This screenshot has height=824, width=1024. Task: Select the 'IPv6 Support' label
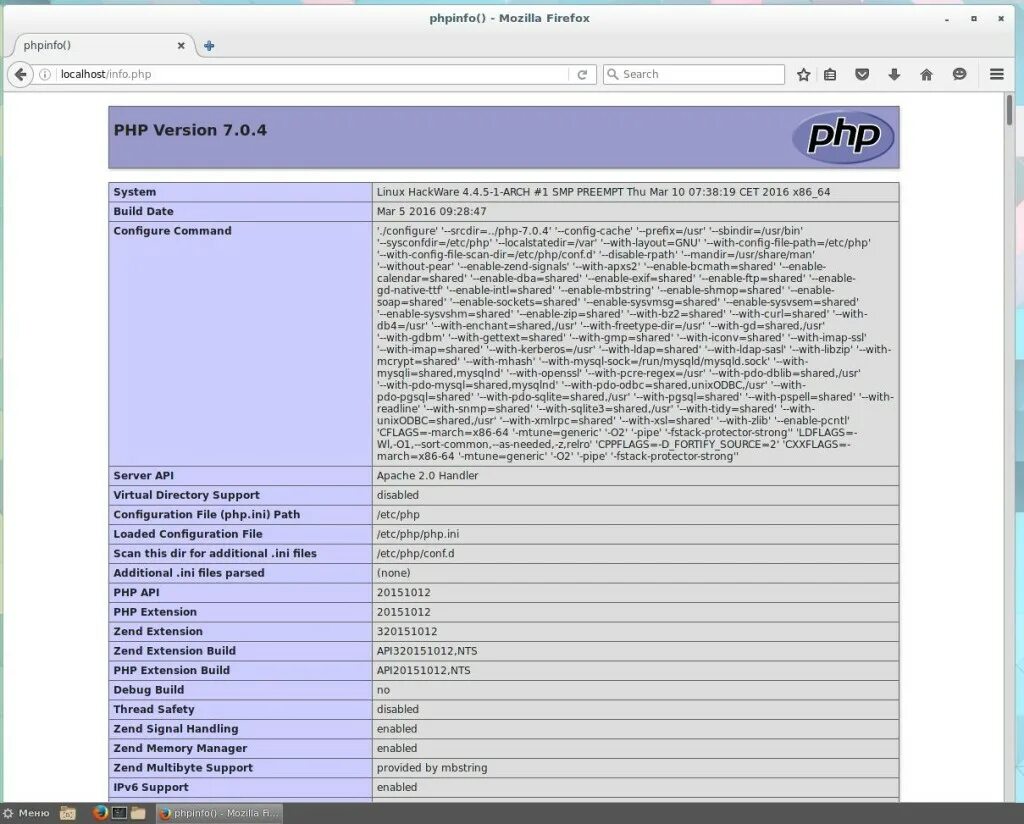tap(151, 787)
